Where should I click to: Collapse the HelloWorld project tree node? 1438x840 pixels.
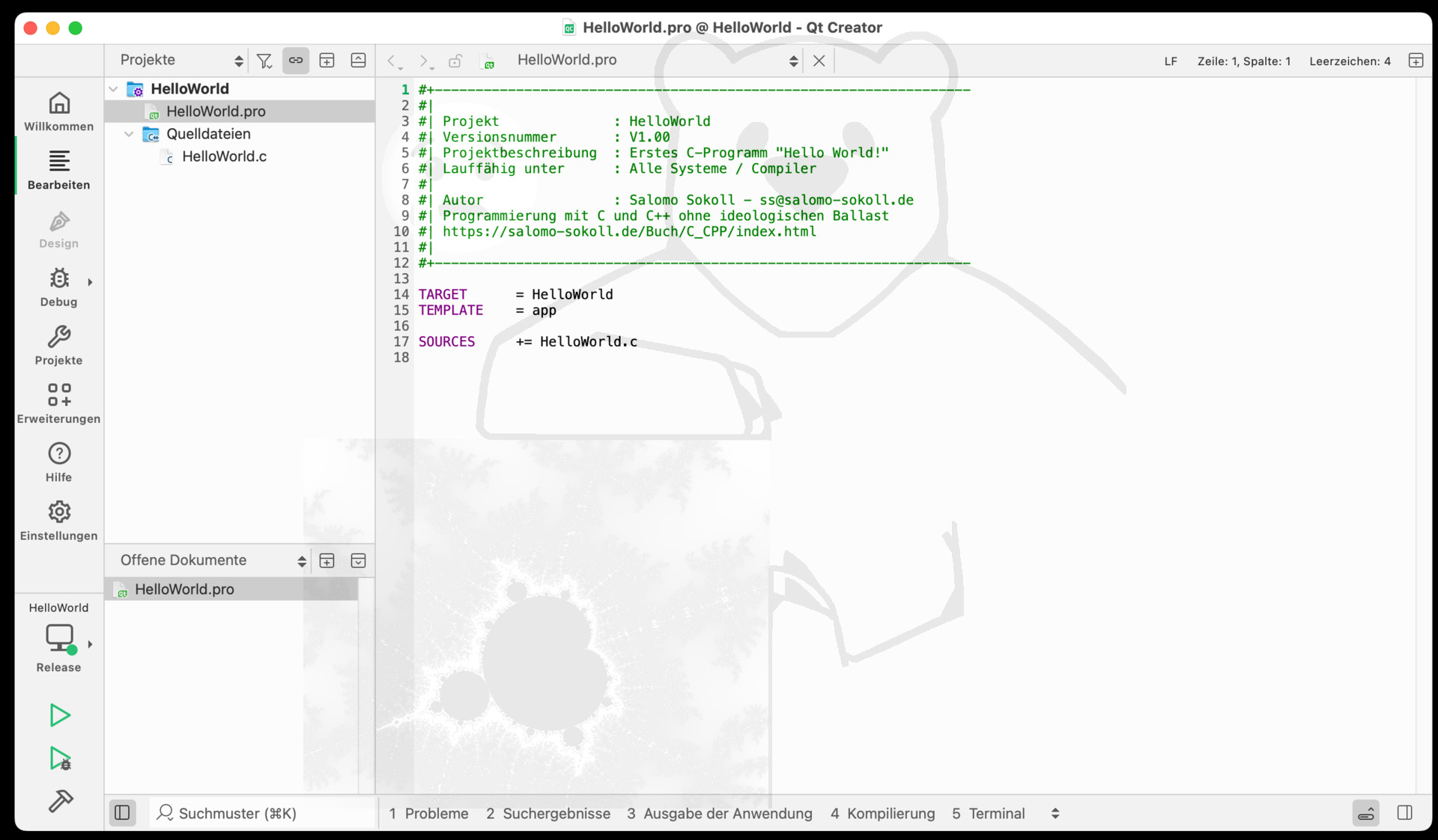pos(113,89)
